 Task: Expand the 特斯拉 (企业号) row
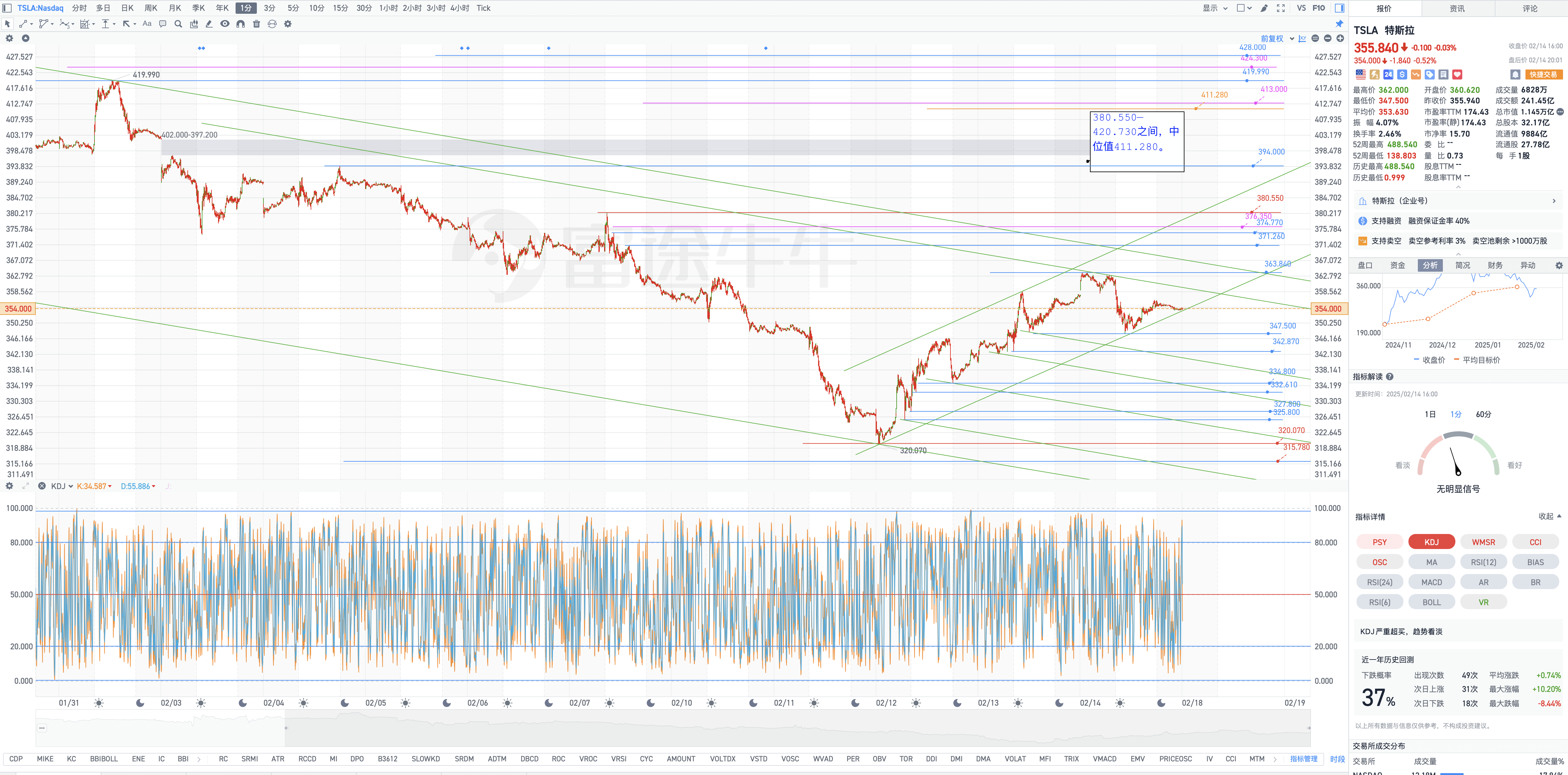pyautogui.click(x=1458, y=201)
